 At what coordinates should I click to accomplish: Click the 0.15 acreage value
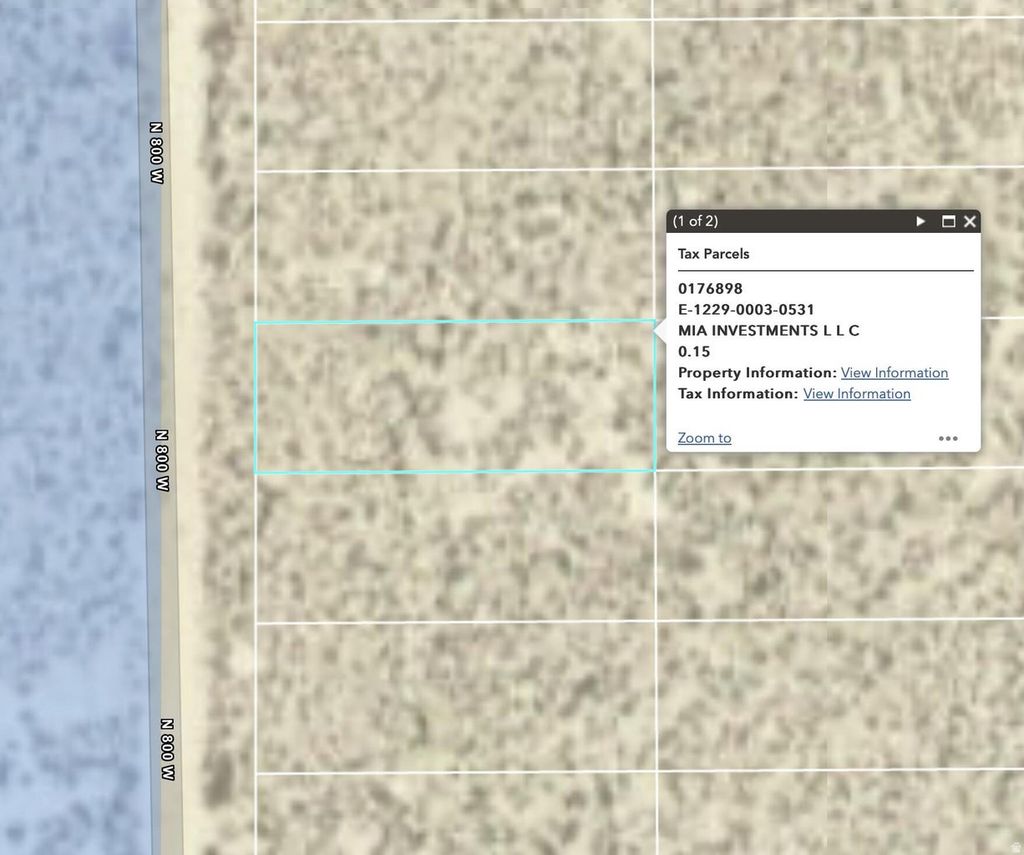694,351
